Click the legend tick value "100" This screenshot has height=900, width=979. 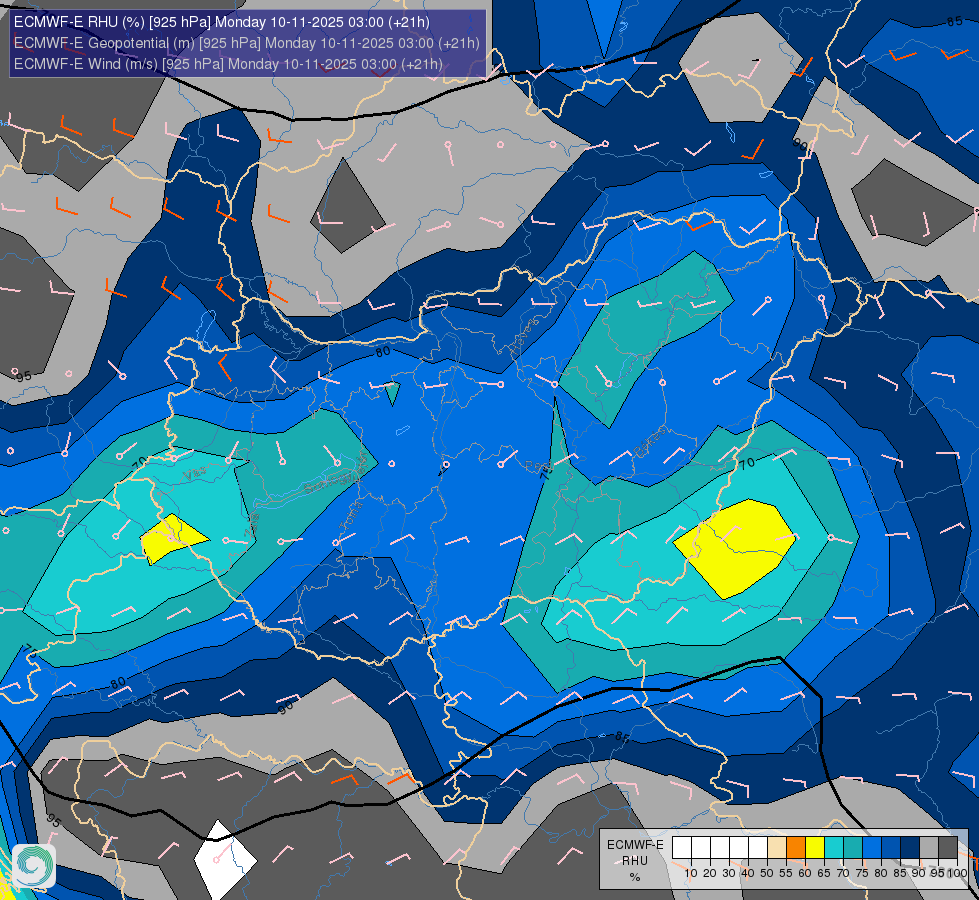click(957, 874)
